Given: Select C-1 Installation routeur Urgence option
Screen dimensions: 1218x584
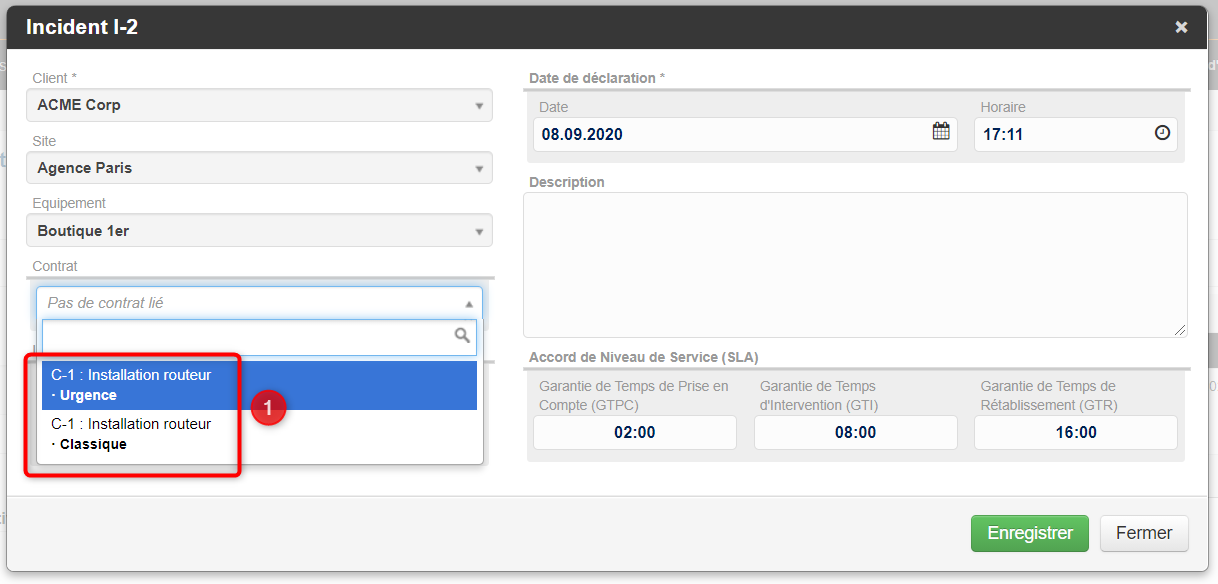Looking at the screenshot, I should pyautogui.click(x=257, y=385).
